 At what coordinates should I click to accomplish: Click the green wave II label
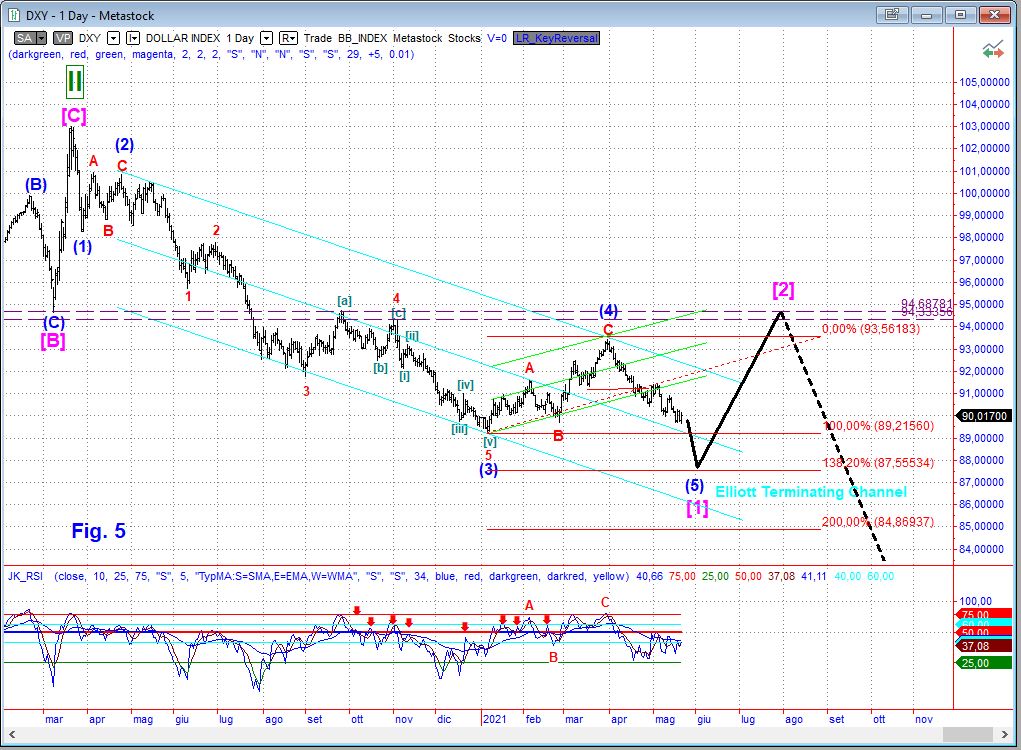[x=74, y=79]
